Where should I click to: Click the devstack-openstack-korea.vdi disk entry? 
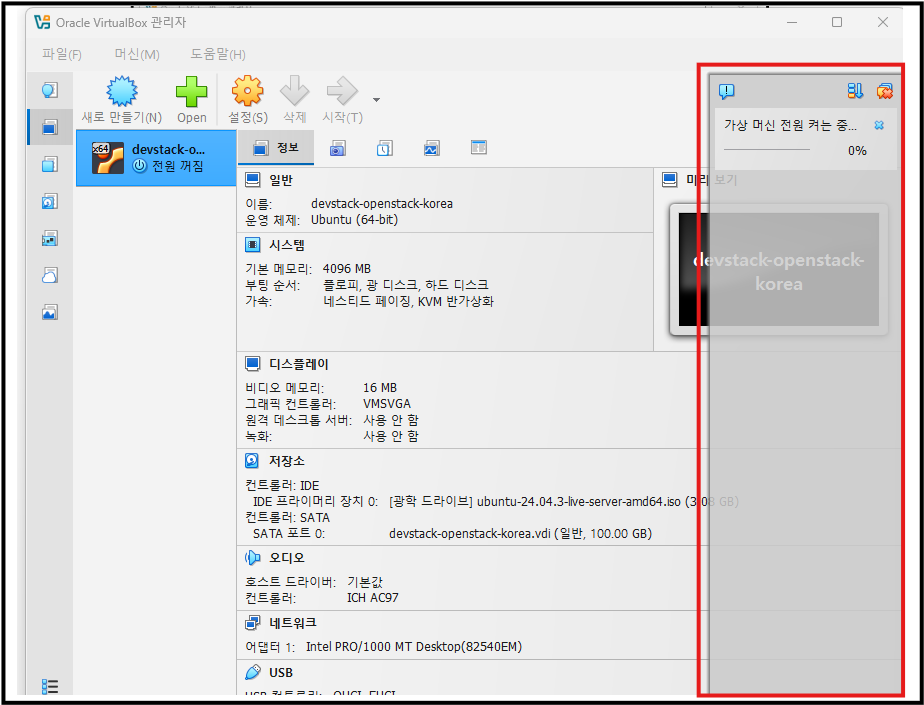point(520,533)
